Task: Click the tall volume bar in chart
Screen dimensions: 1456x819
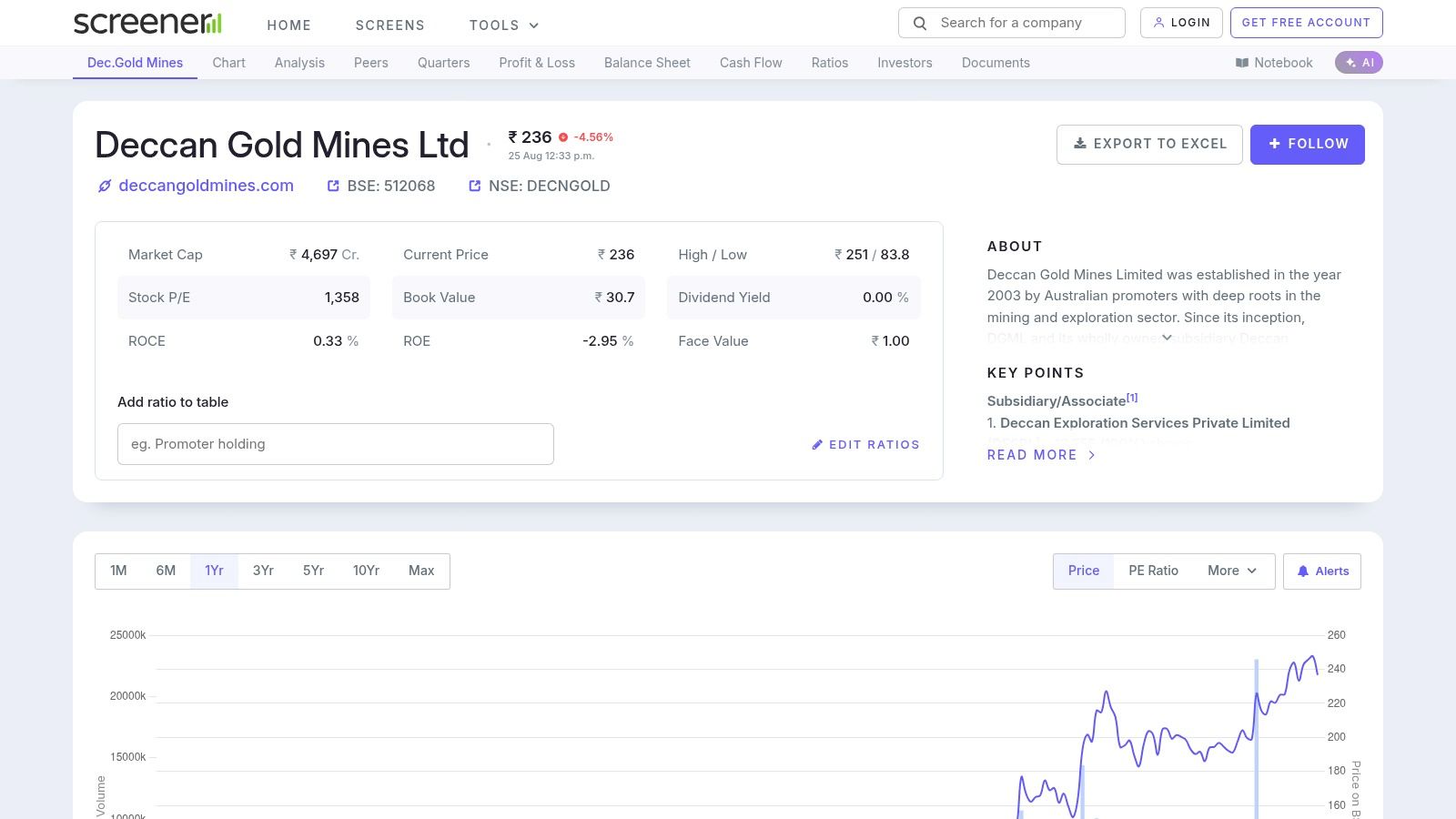Action: click(x=1257, y=739)
